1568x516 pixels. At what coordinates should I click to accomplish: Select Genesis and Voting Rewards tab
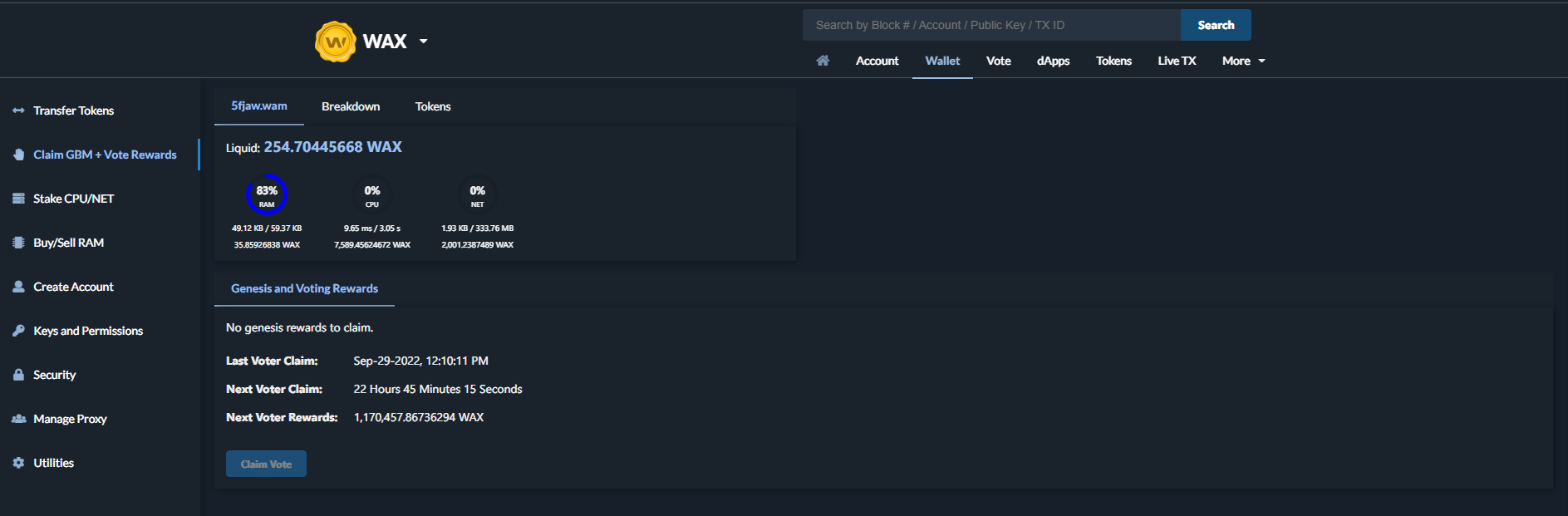coord(304,288)
